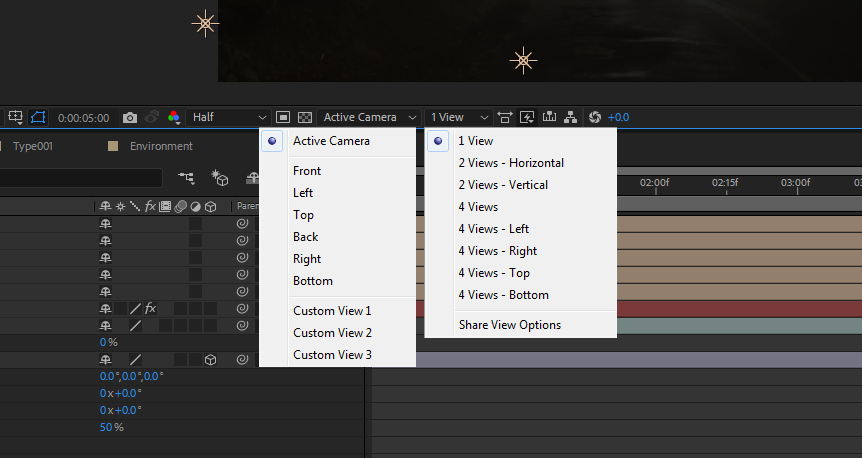This screenshot has width=862, height=458.
Task: Select 4 Views - Bottom layout
Action: 503,295
